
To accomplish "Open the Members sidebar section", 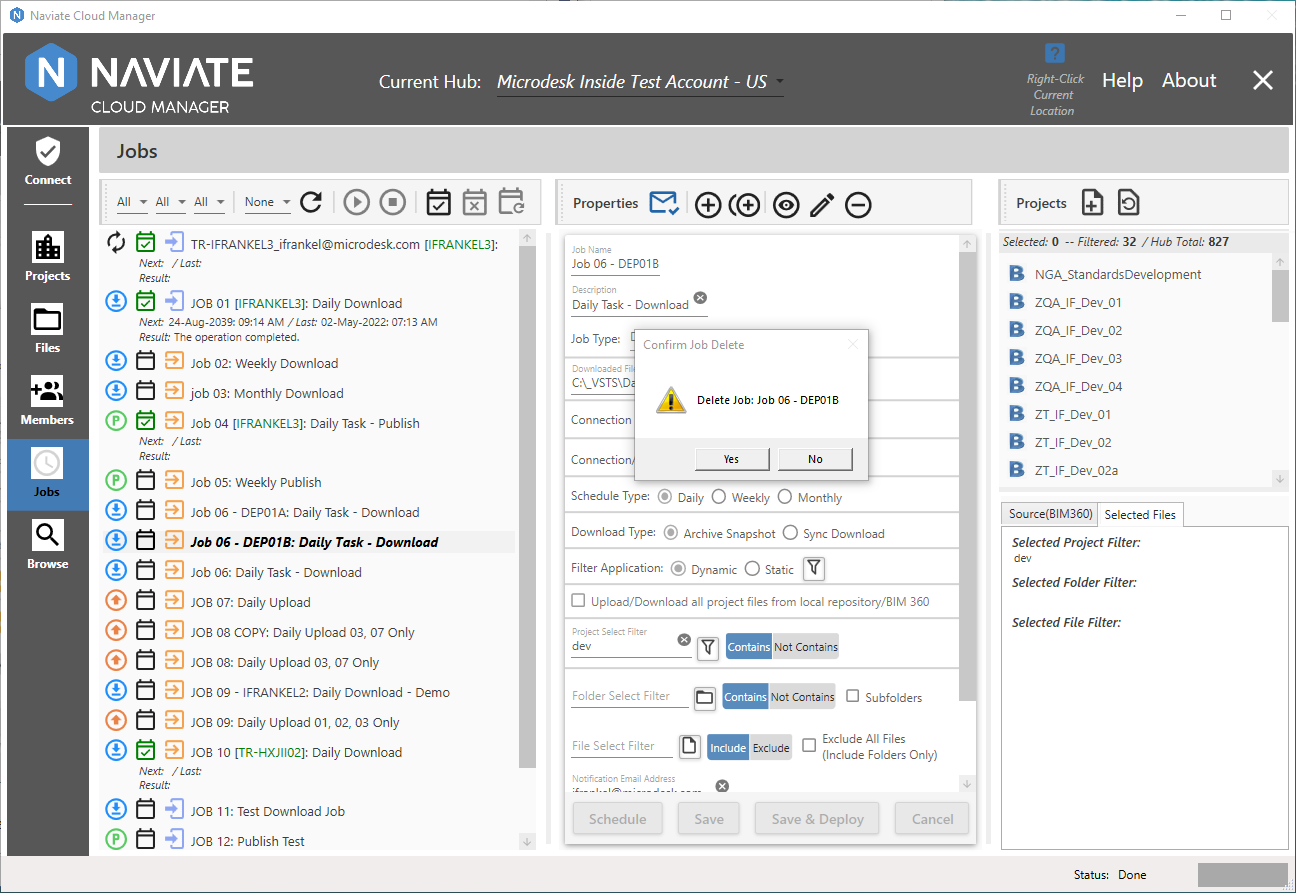I will [x=48, y=400].
